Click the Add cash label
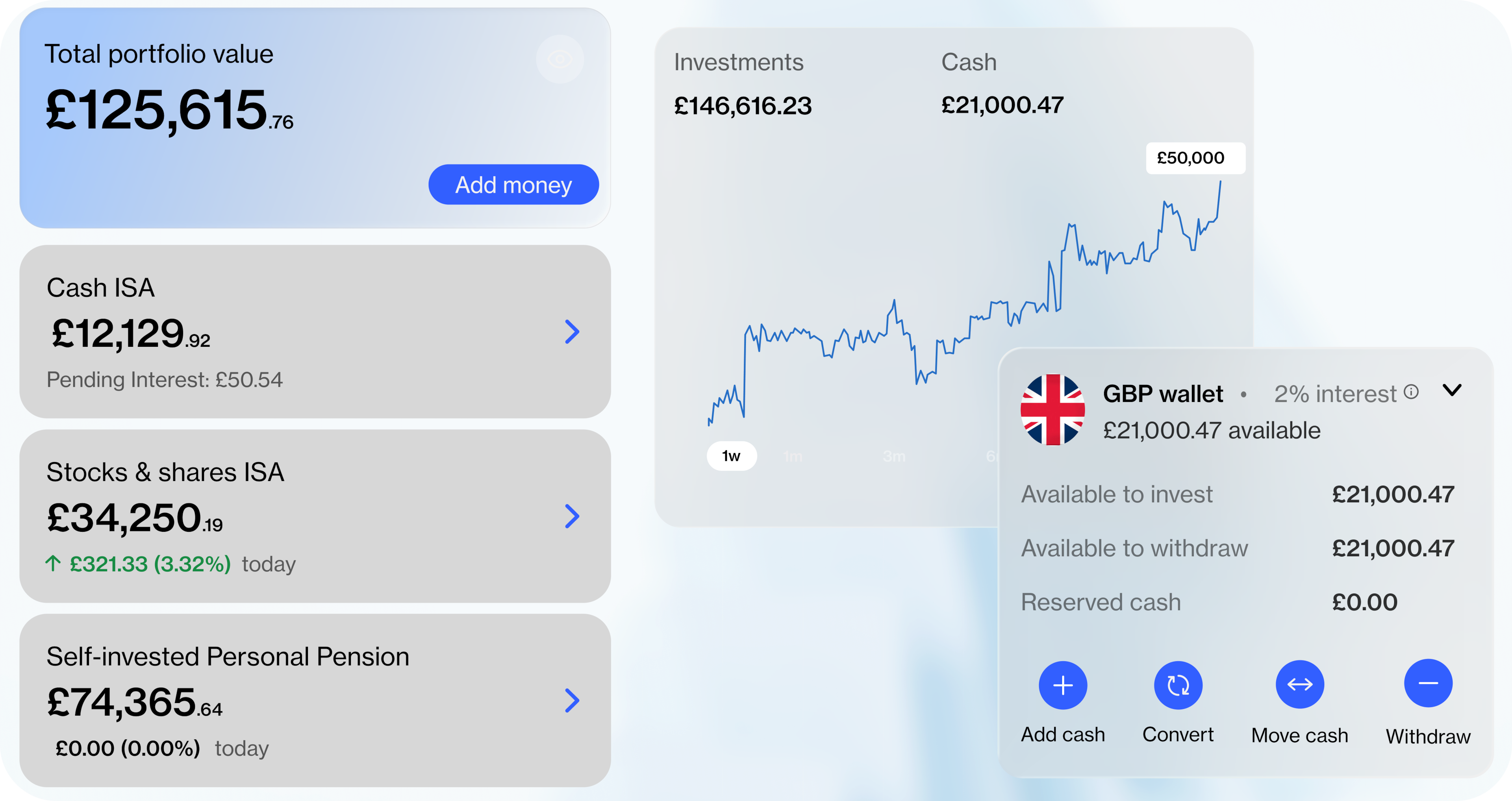The height and width of the screenshot is (801, 1512). (x=1062, y=734)
